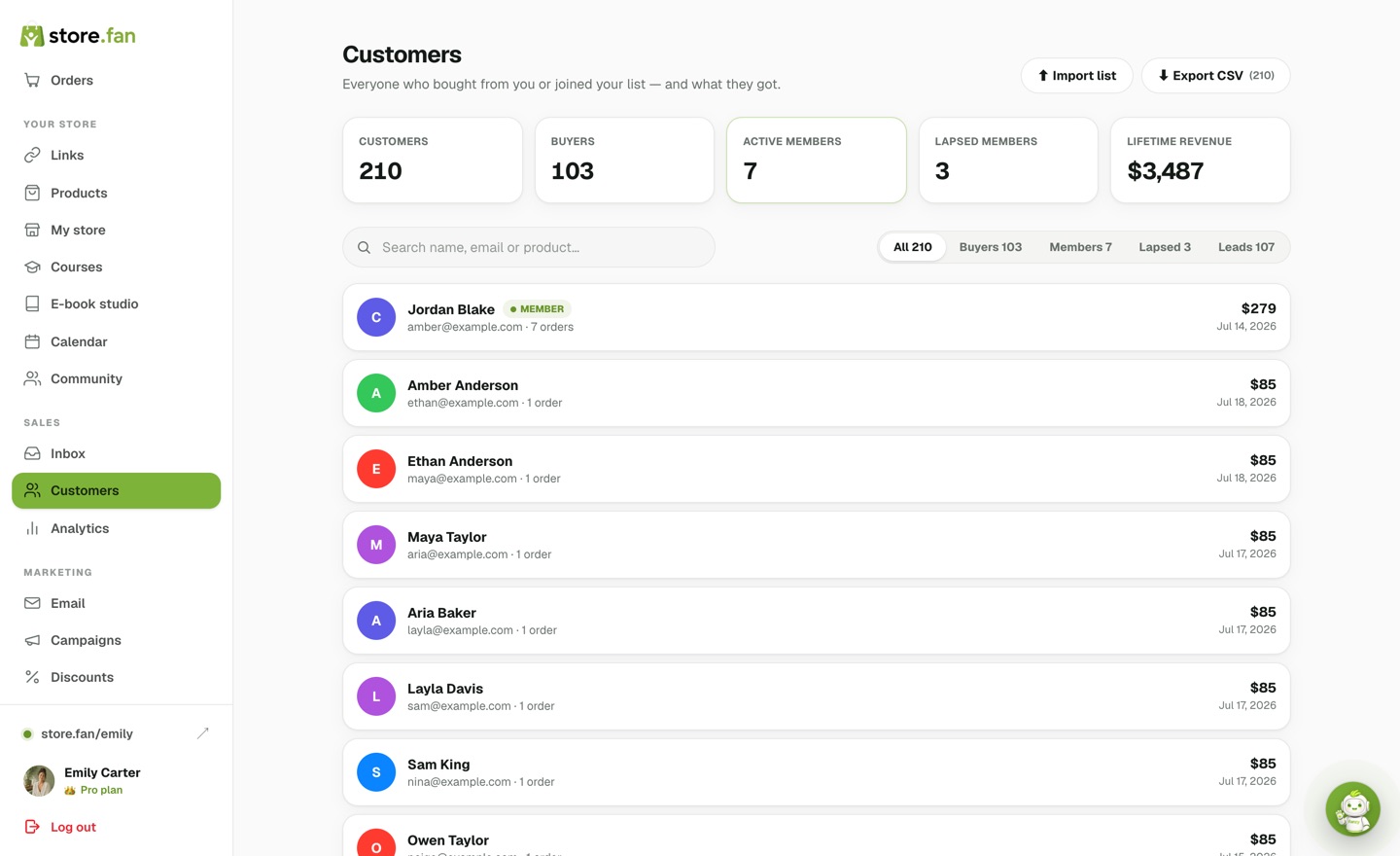Image resolution: width=1400 pixels, height=856 pixels.
Task: Click the Pro plan label
Action: (x=101, y=791)
